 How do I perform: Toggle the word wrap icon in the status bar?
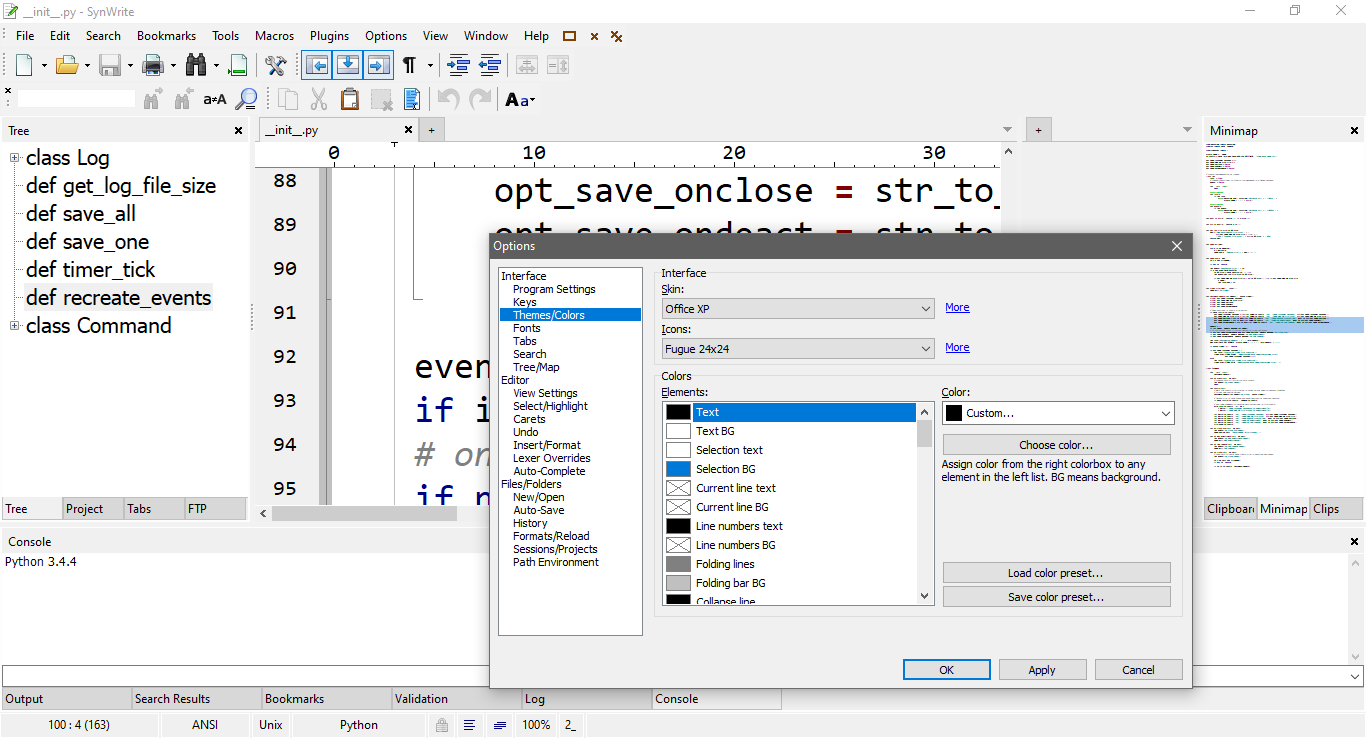click(x=499, y=725)
